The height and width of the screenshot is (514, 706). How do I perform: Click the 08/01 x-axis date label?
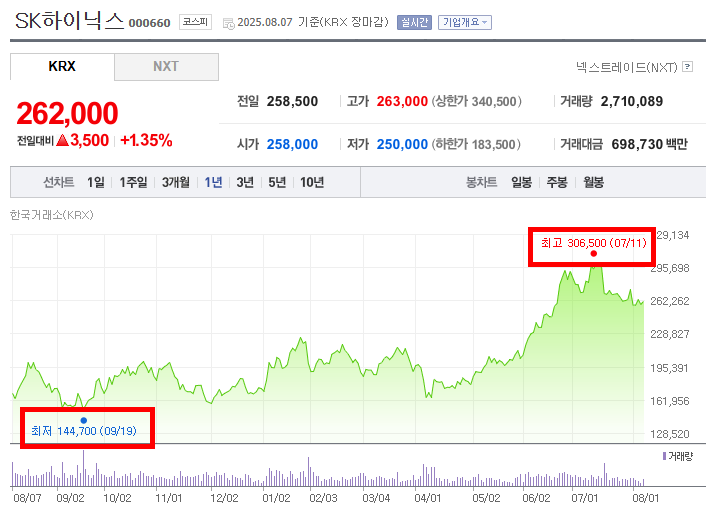click(x=646, y=498)
